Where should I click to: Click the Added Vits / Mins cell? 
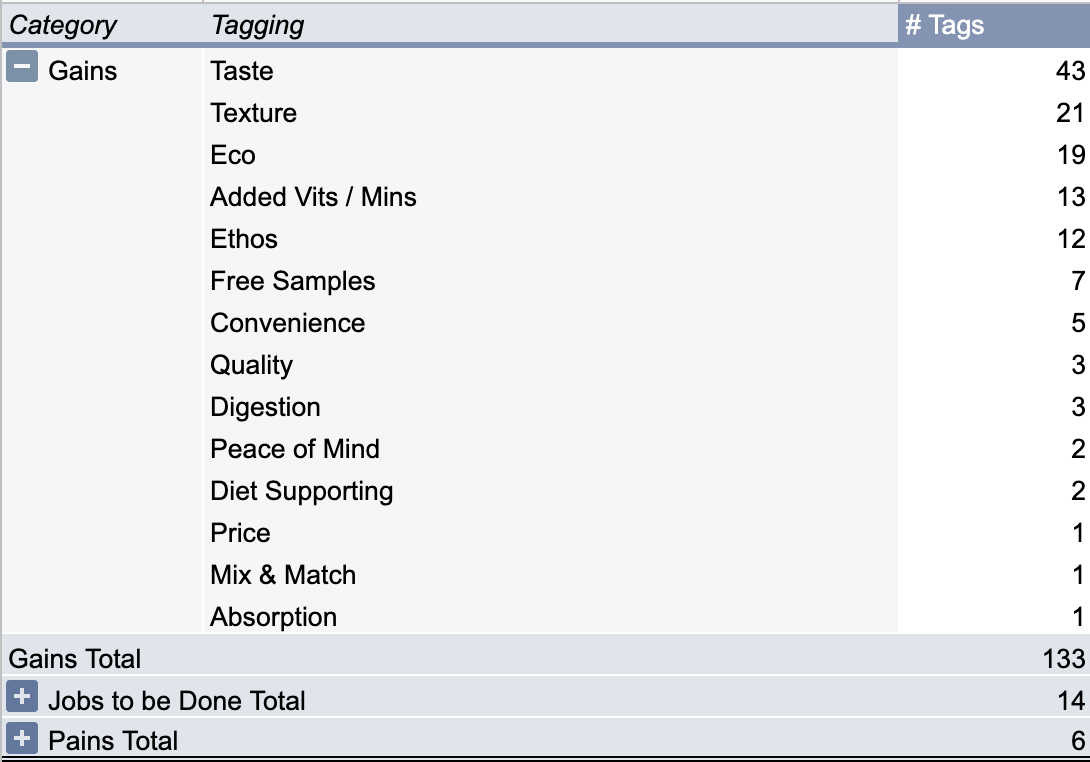(x=314, y=197)
